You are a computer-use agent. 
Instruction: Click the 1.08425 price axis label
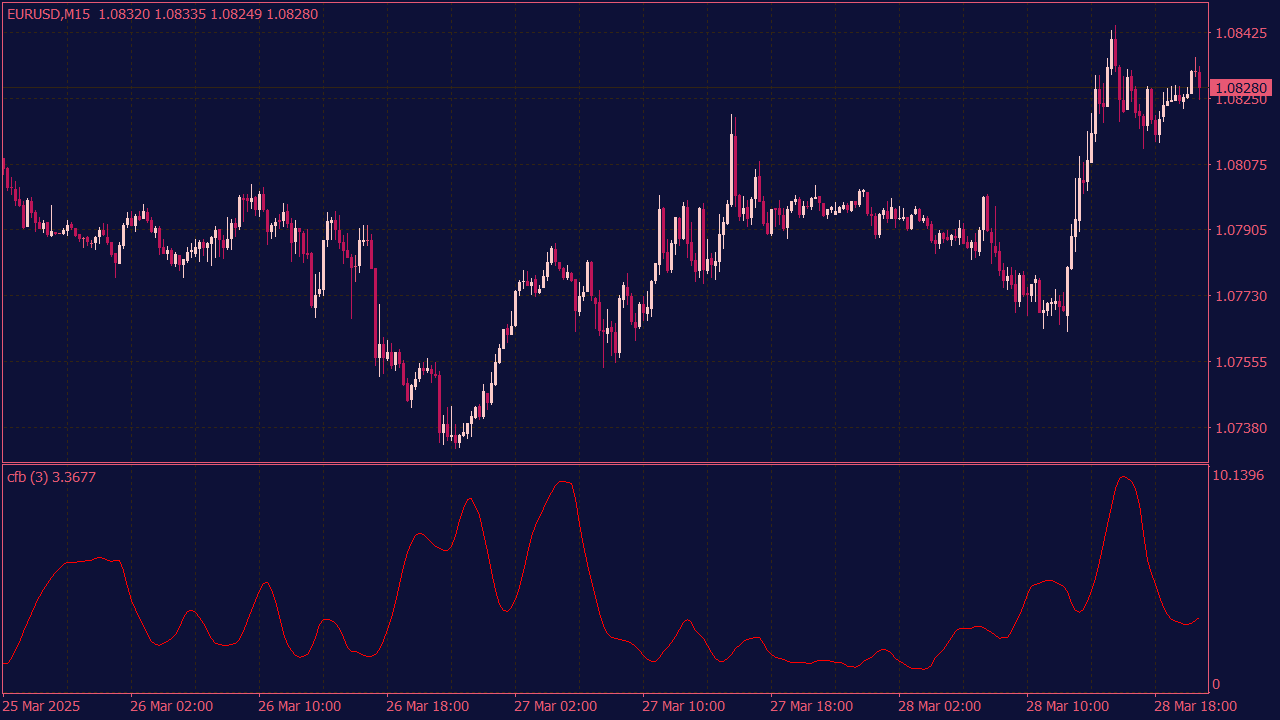click(1240, 33)
